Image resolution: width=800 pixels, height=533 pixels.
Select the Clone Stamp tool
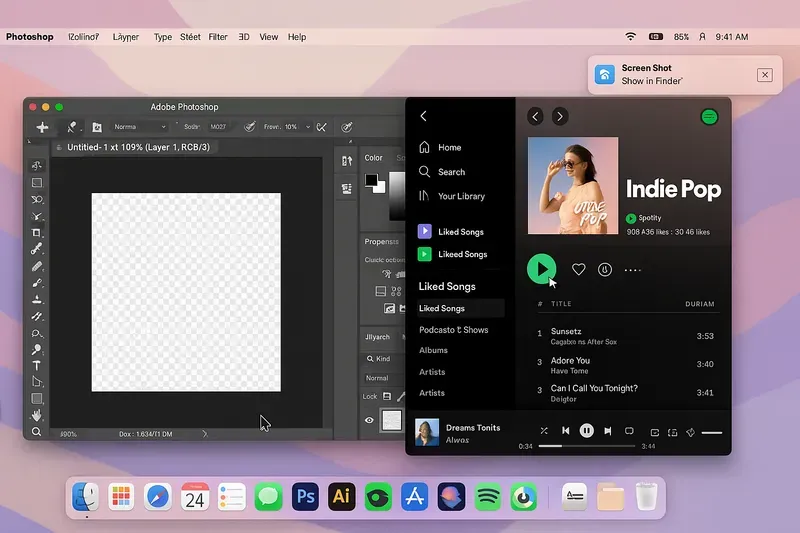[37, 299]
